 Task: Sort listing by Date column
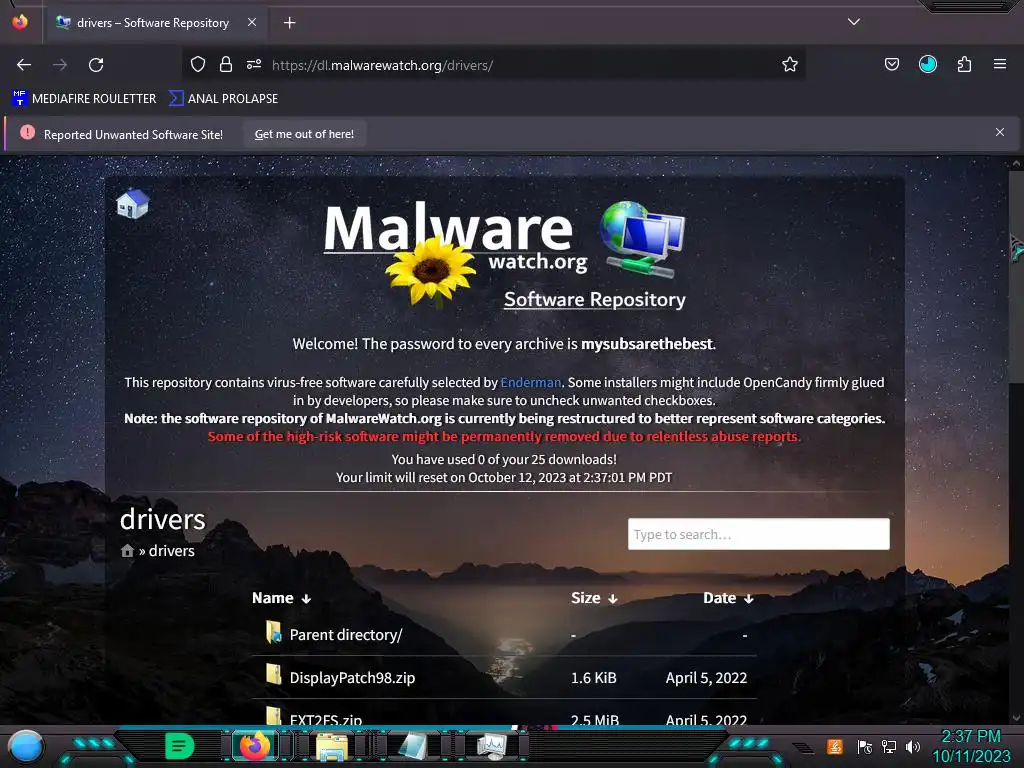point(728,598)
